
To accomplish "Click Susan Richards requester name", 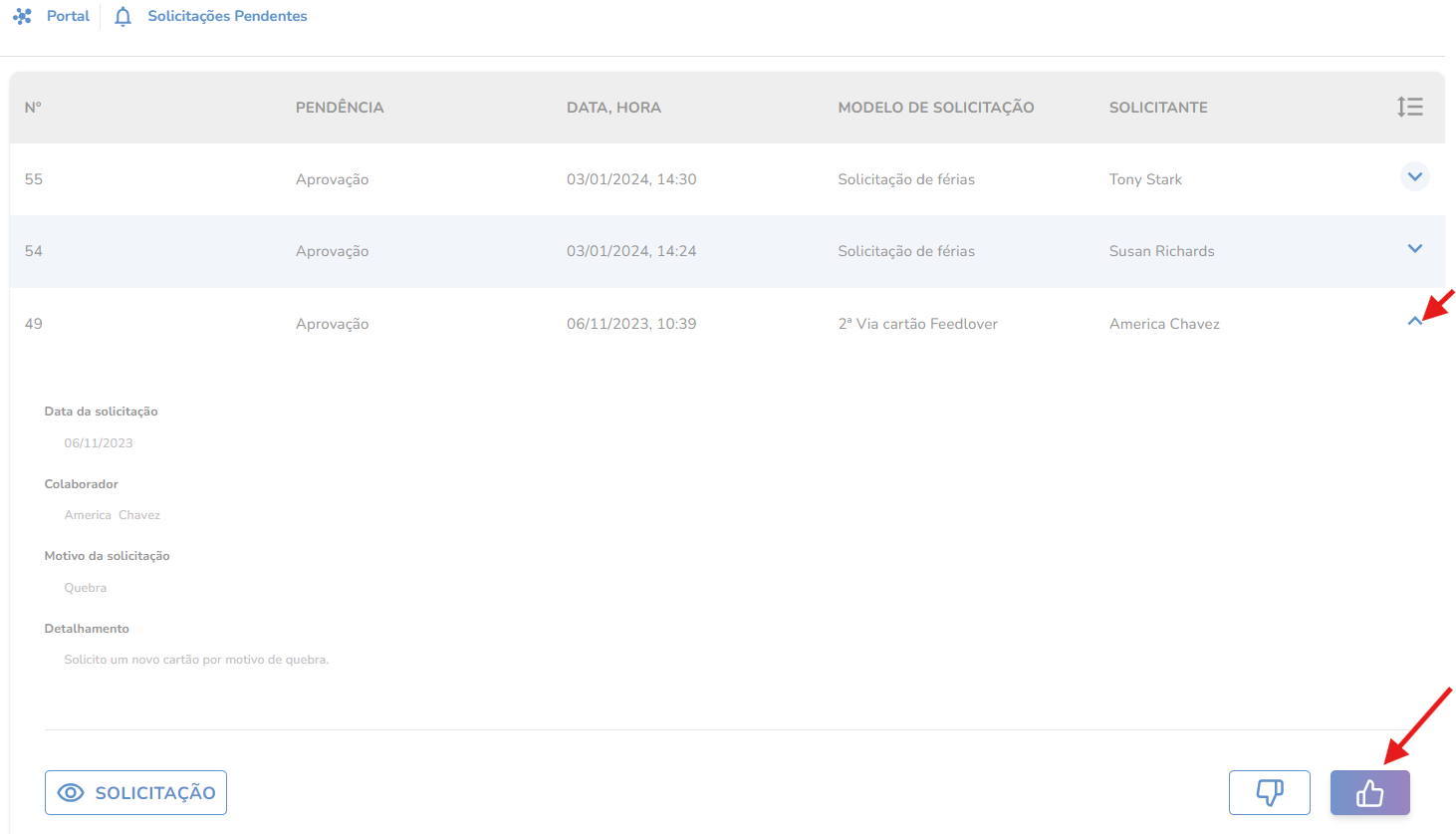I will click(1162, 251).
